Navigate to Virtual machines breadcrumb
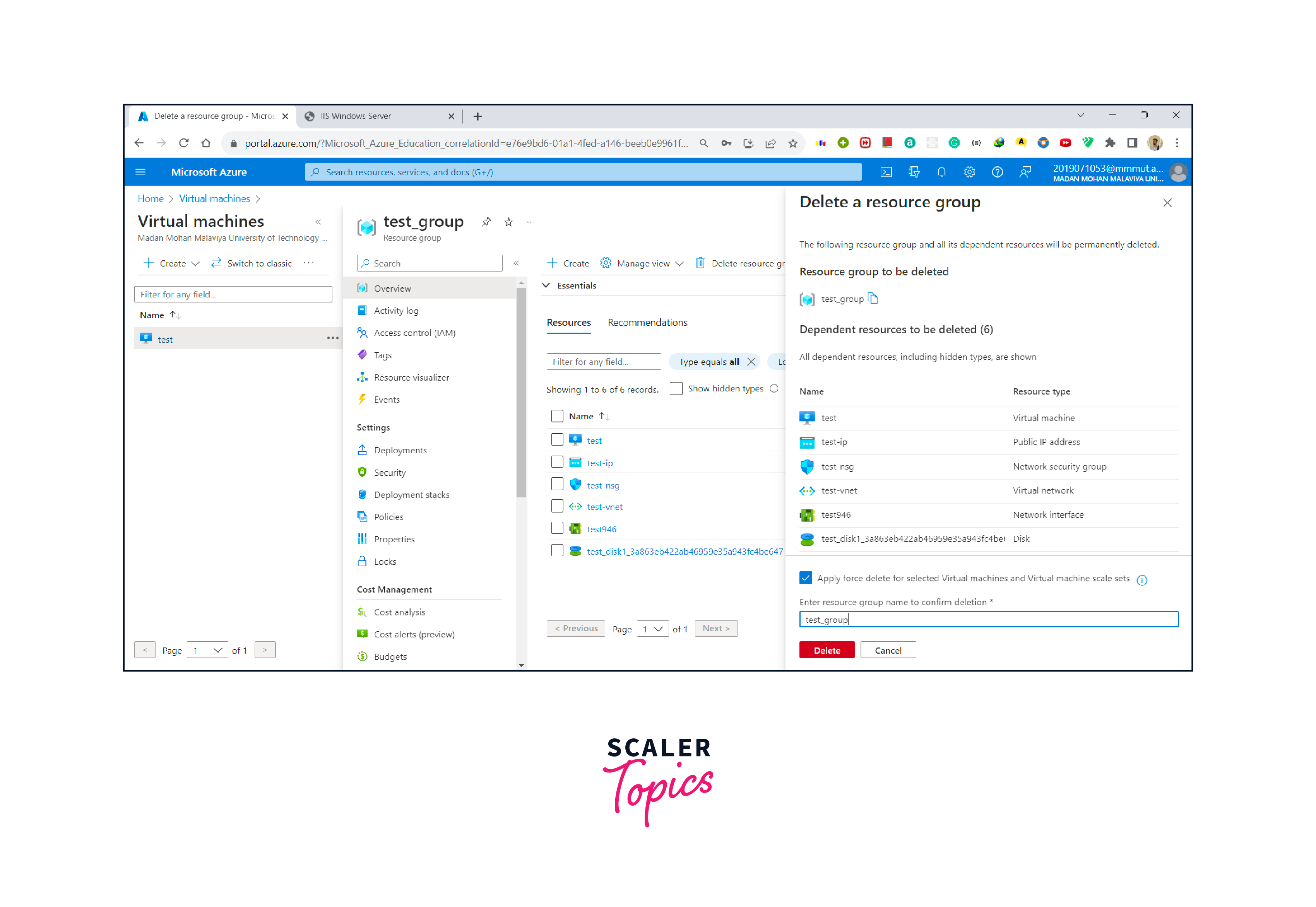This screenshot has height=907, width=1316. 214,198
